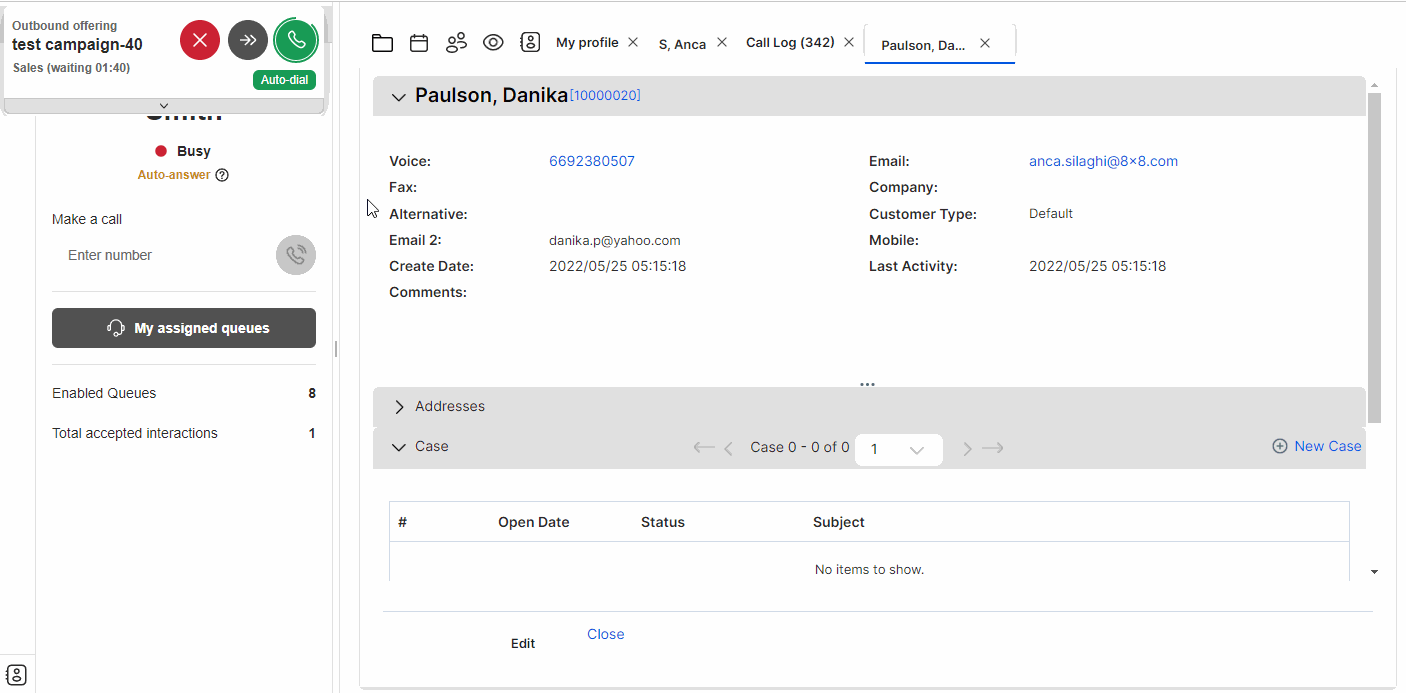
Task: Collapse the Case section
Action: (x=399, y=447)
